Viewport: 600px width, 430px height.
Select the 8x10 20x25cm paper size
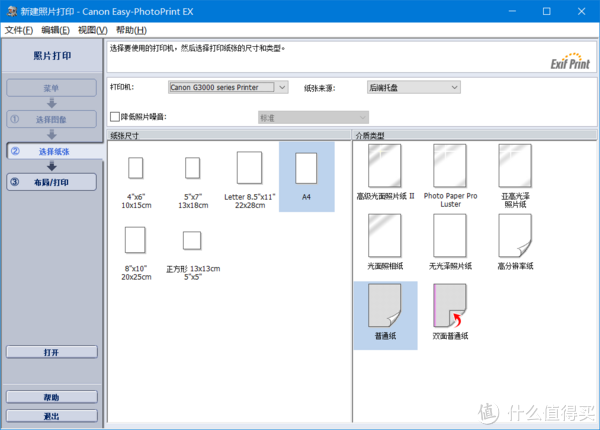135,240
